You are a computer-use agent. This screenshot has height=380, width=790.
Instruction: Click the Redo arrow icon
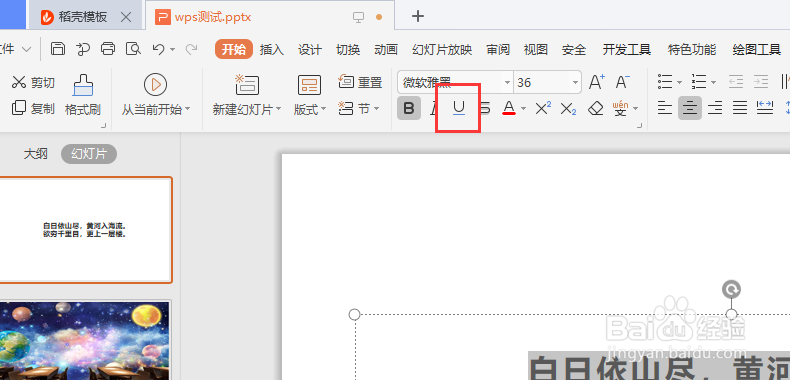(x=191, y=49)
